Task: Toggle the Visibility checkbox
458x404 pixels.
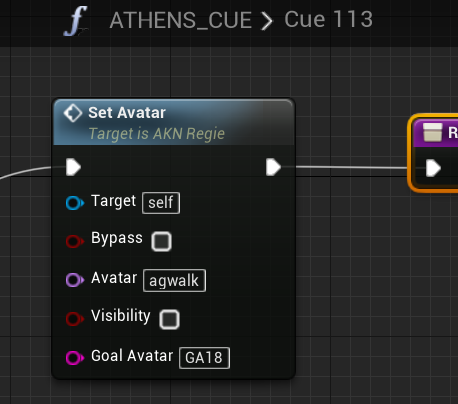Action: 170,319
